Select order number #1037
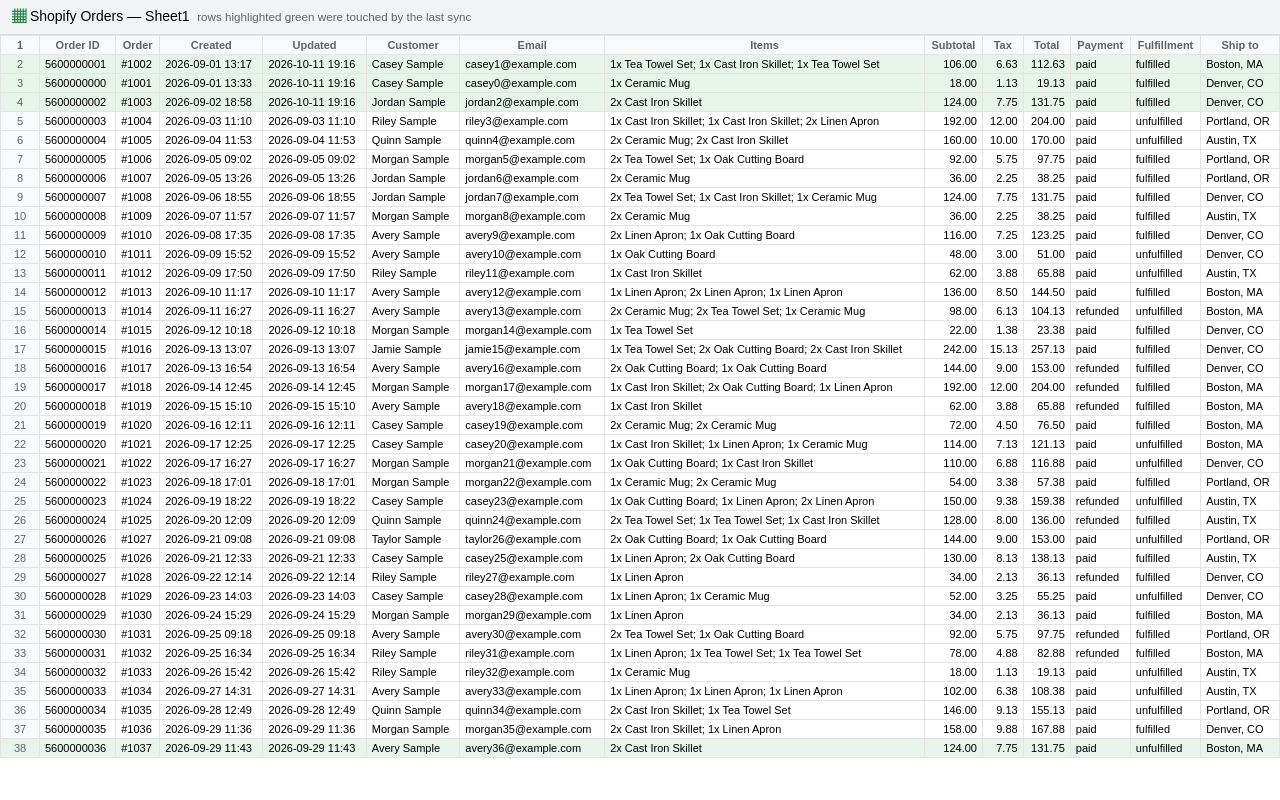Viewport: 1280px width, 800px height. (137, 748)
